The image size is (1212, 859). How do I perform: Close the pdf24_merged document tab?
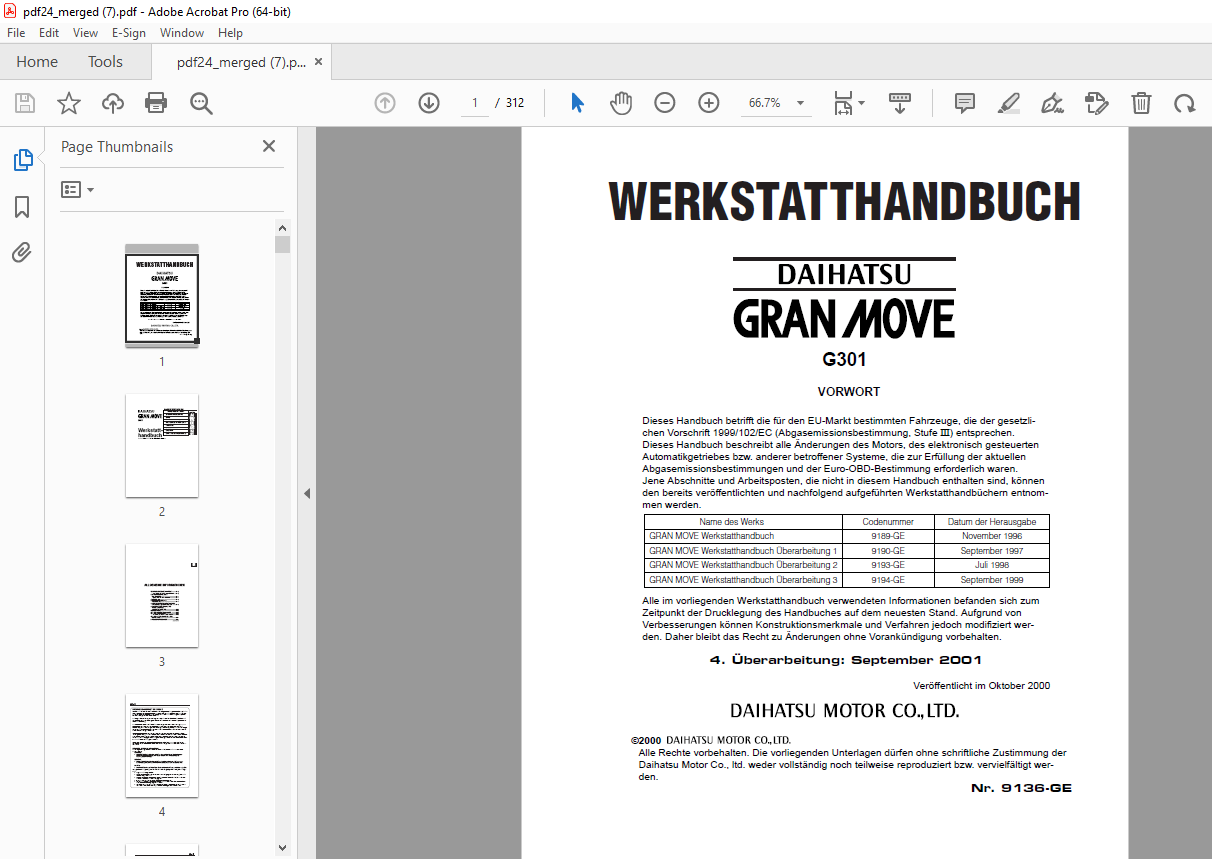319,62
